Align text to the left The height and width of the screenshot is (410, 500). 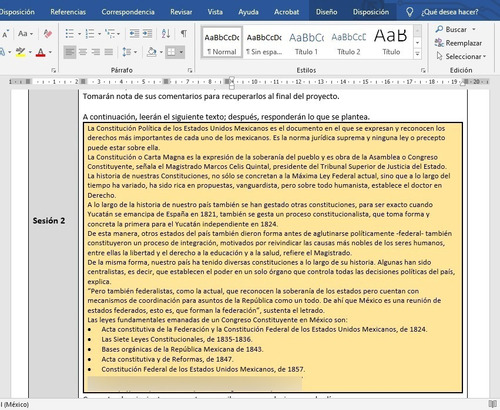click(x=70, y=52)
